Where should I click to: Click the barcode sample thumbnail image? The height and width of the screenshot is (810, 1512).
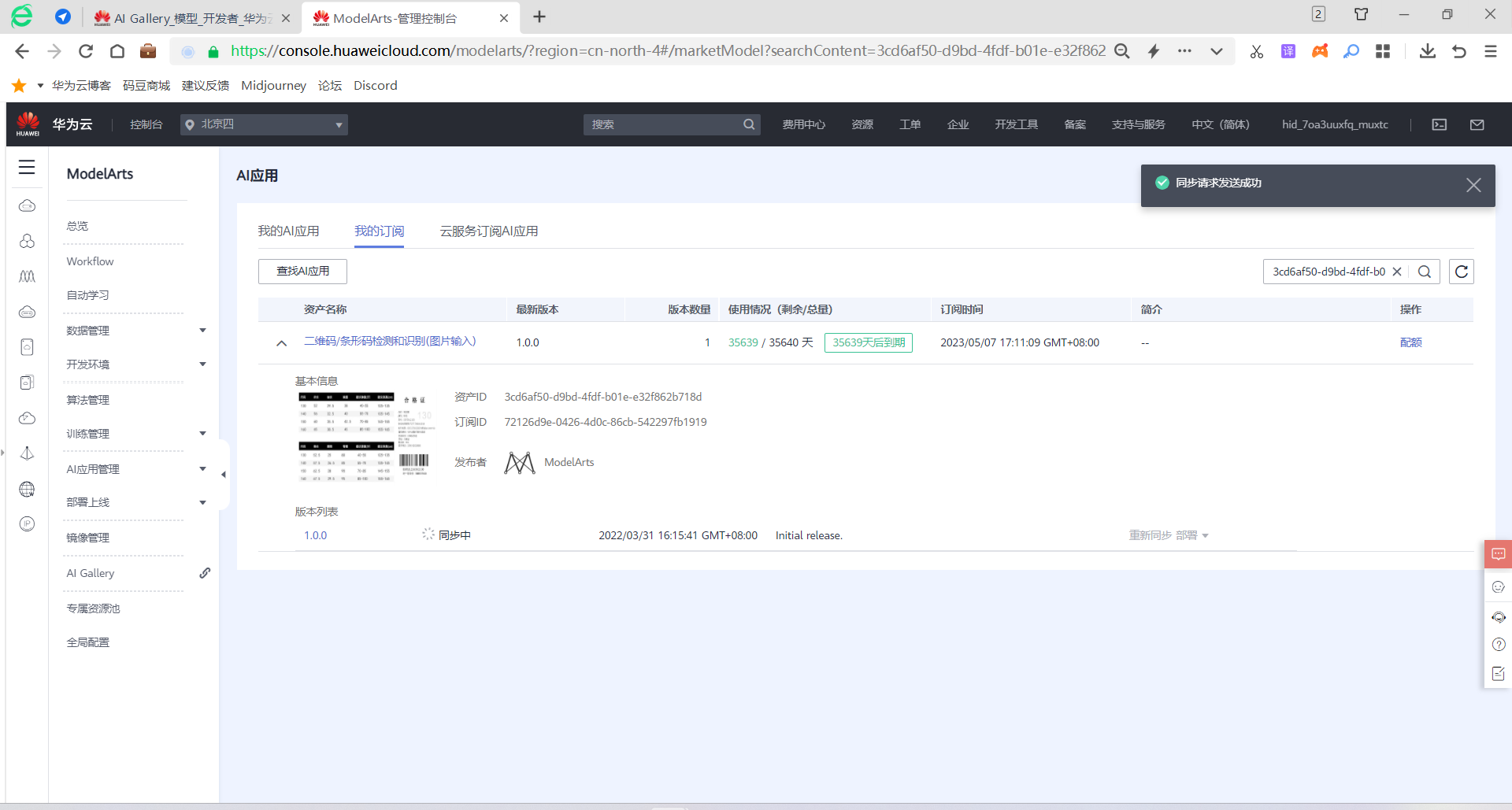click(365, 436)
